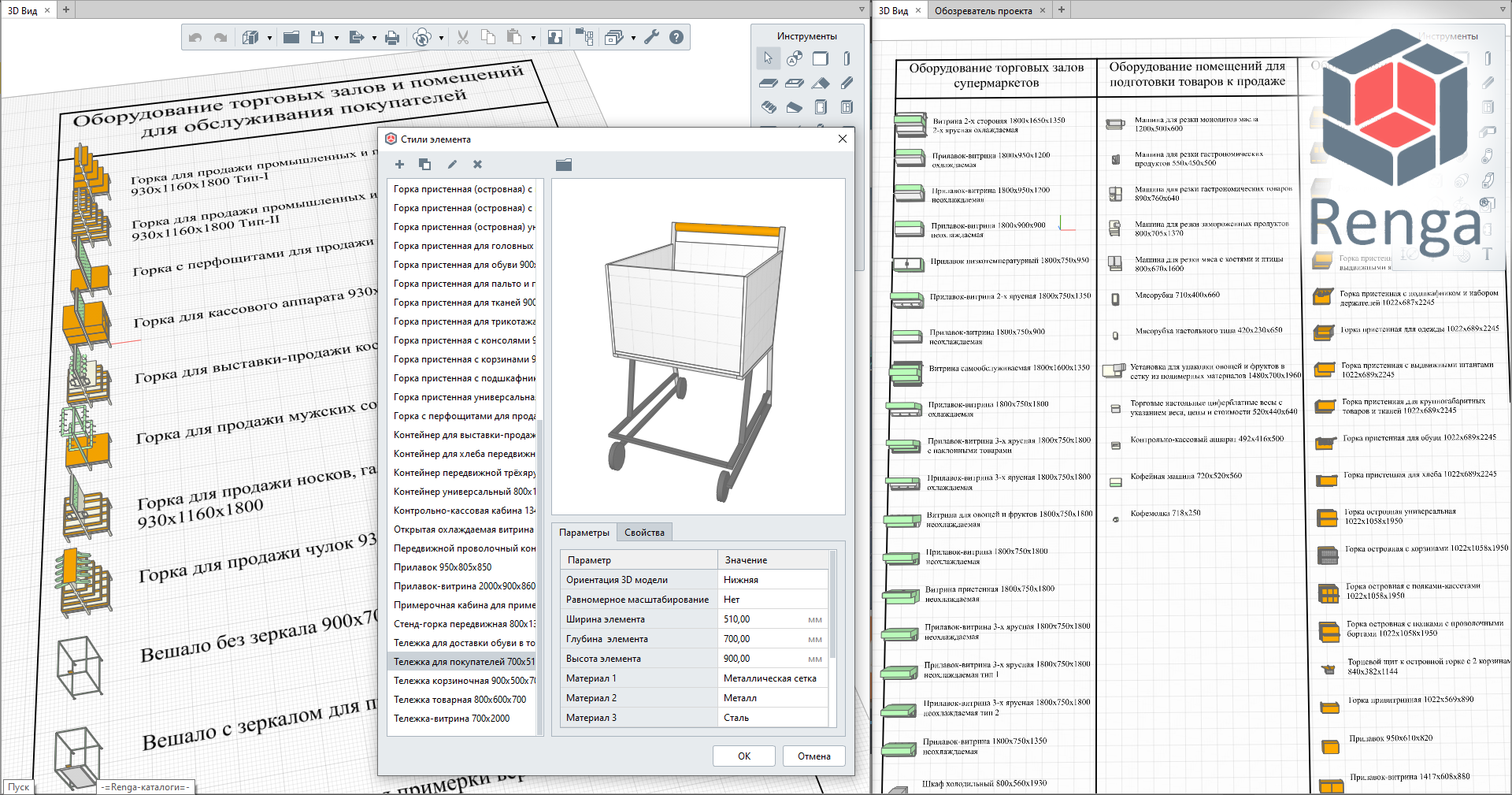Image resolution: width=1512 pixels, height=795 pixels.
Task: Select the Roof tool in Инструменты
Action: (821, 83)
